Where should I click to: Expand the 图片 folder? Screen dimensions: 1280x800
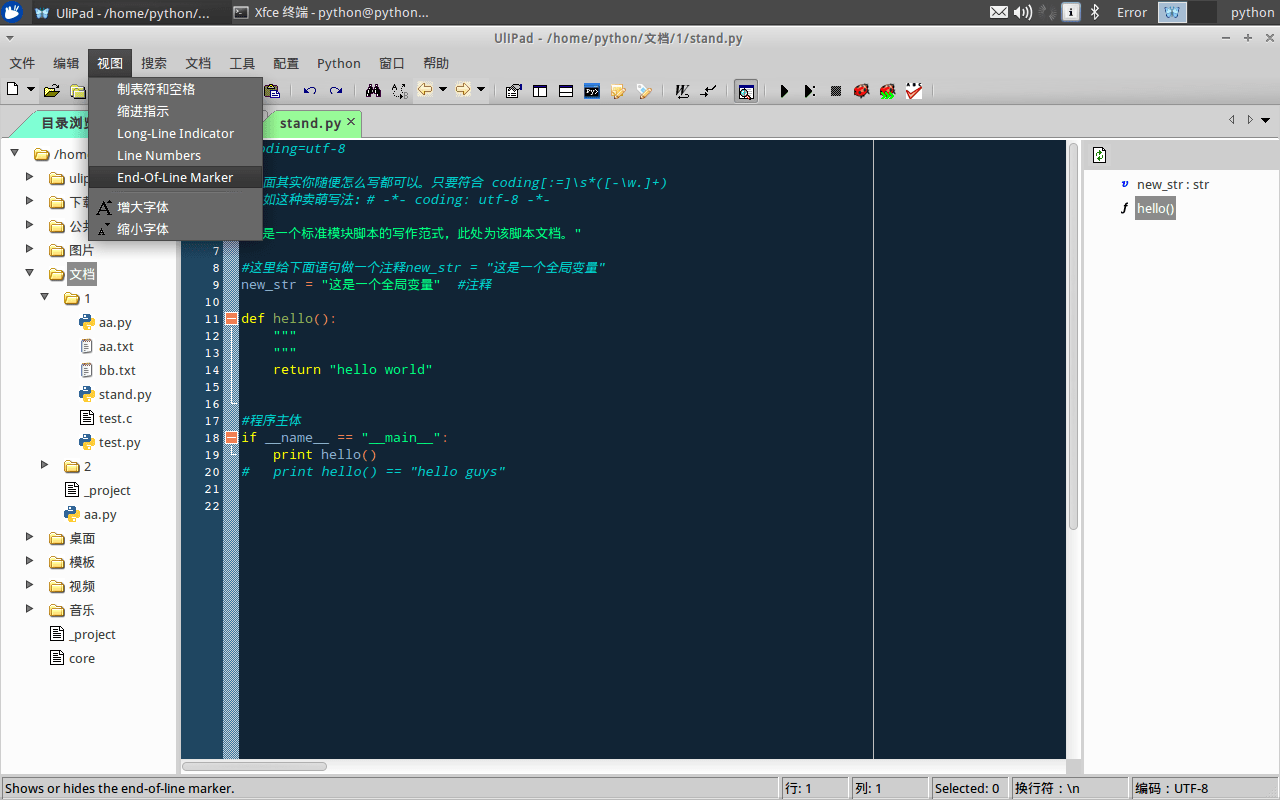(30, 249)
